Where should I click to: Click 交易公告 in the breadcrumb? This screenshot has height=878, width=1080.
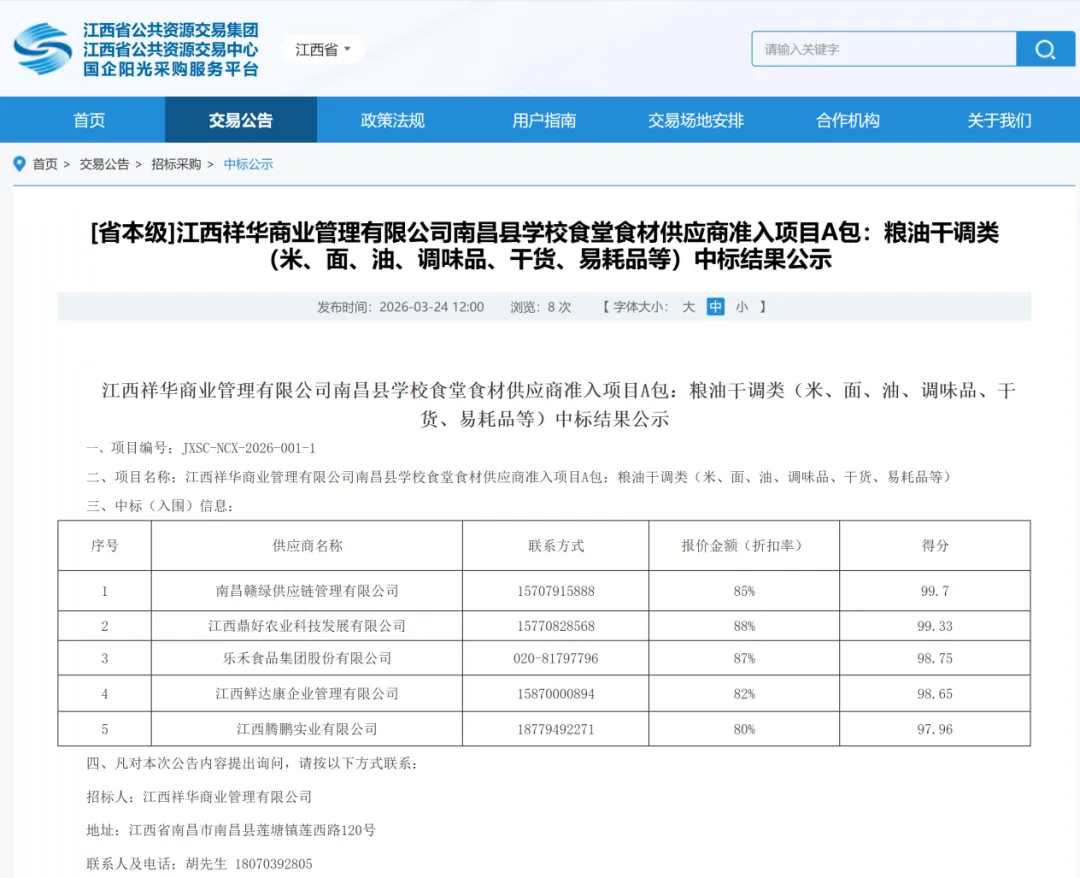click(x=104, y=164)
